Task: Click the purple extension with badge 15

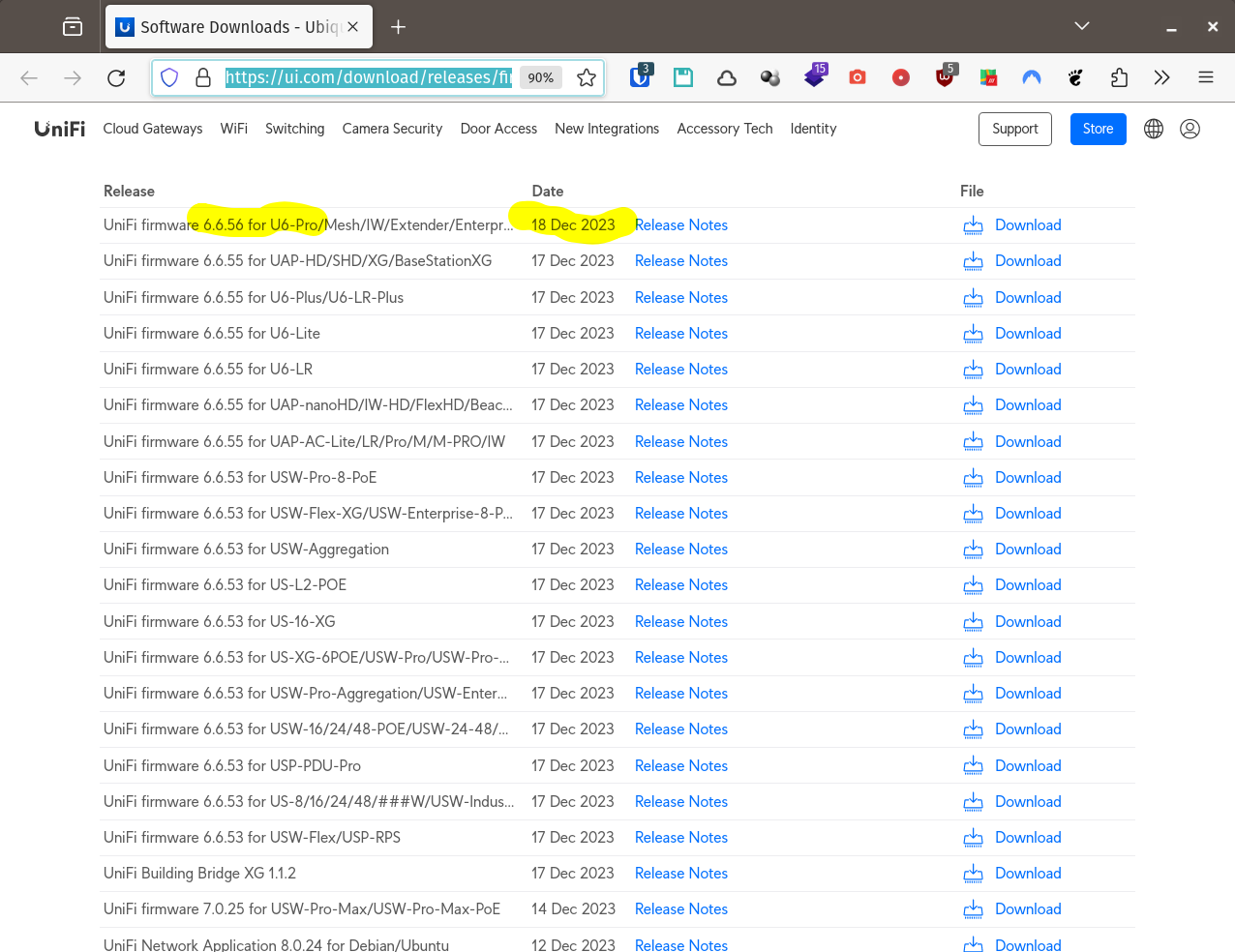Action: click(815, 75)
